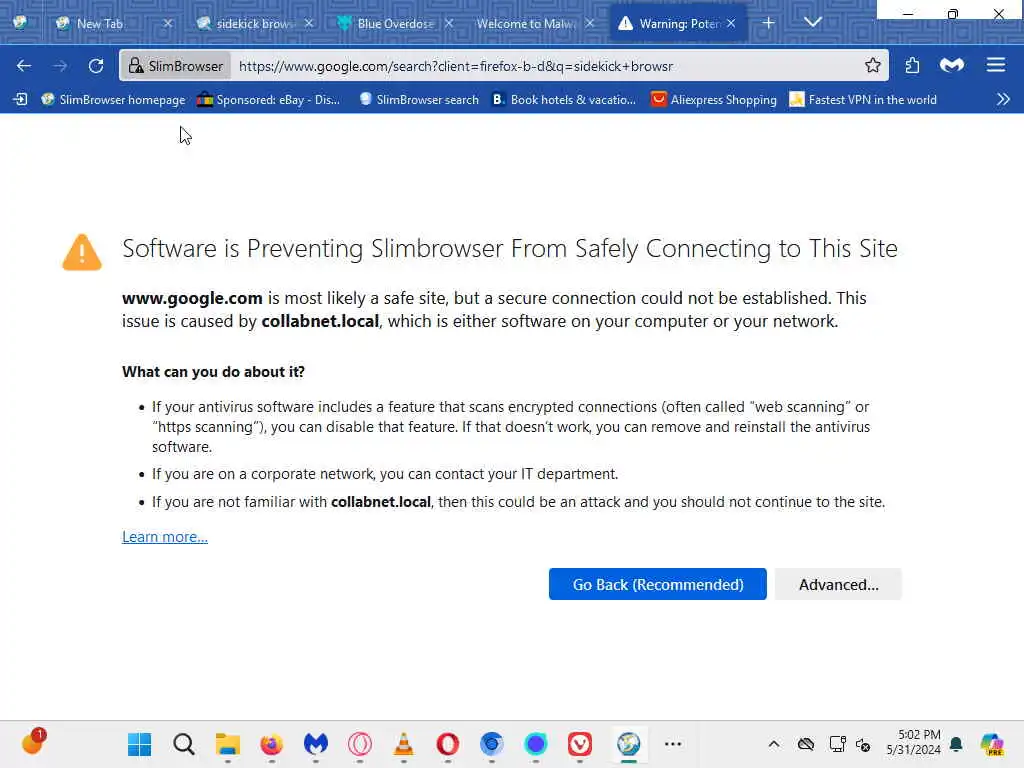
Task: Close the Blue Overdose tab
Action: coord(449,24)
